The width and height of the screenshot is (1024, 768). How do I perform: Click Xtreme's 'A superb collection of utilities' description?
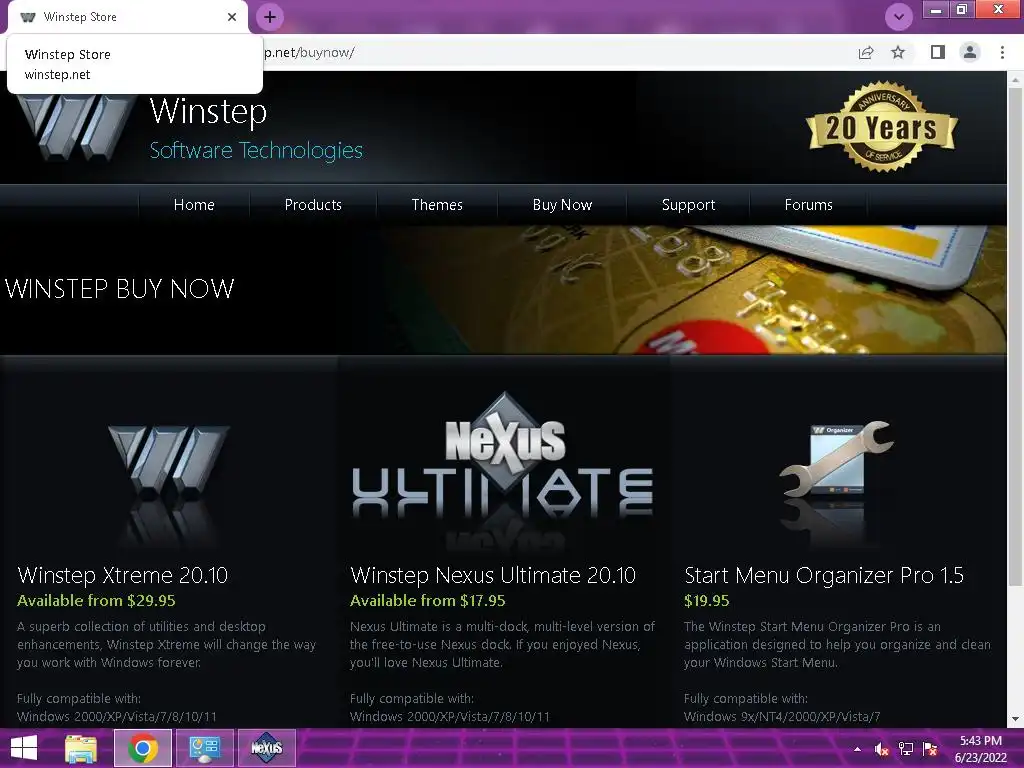[x=167, y=645]
